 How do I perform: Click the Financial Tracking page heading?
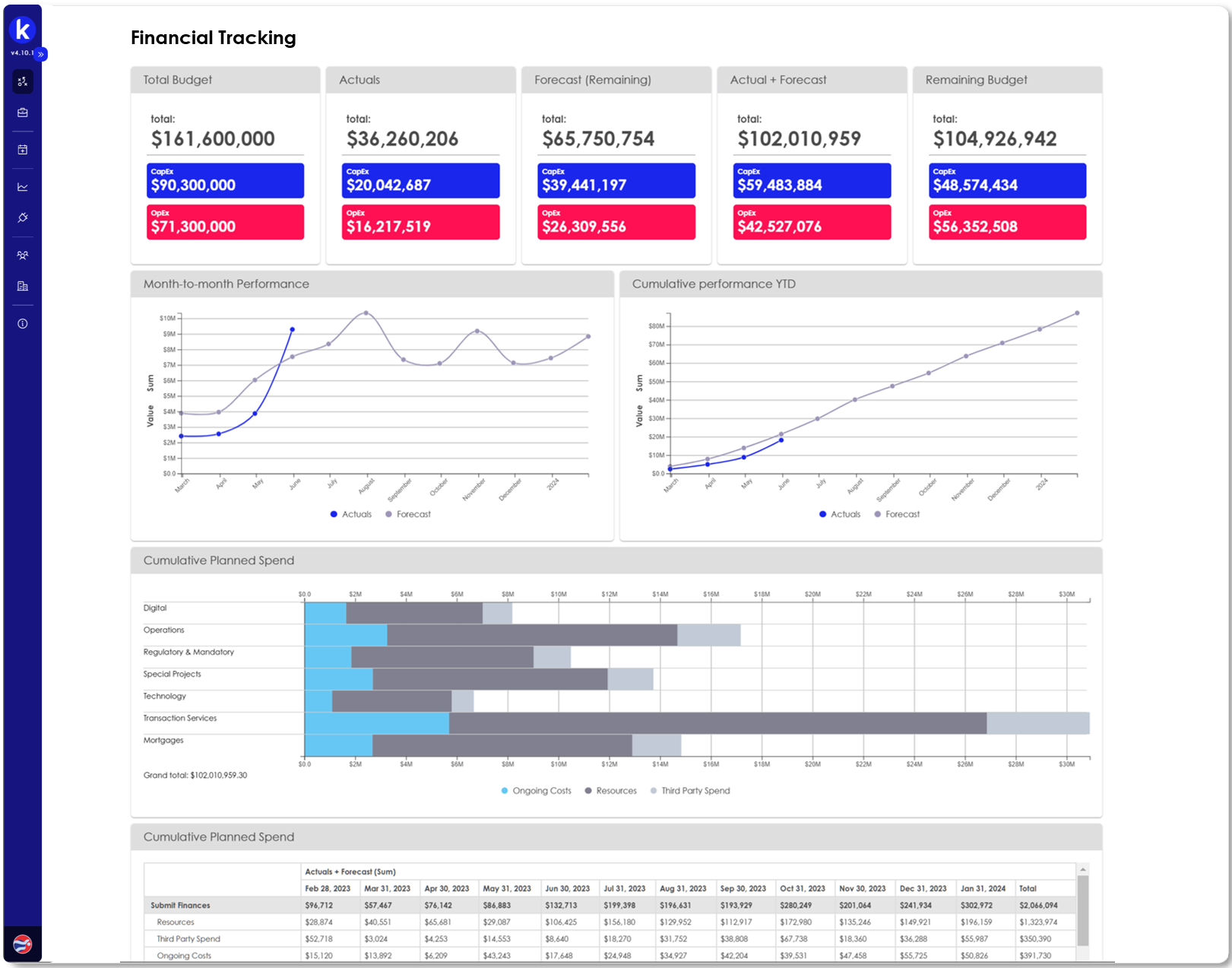tap(214, 37)
